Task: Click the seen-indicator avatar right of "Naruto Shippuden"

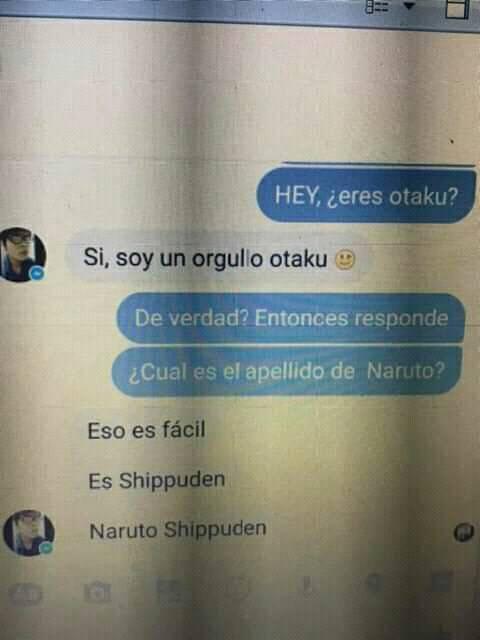Action: tap(464, 532)
